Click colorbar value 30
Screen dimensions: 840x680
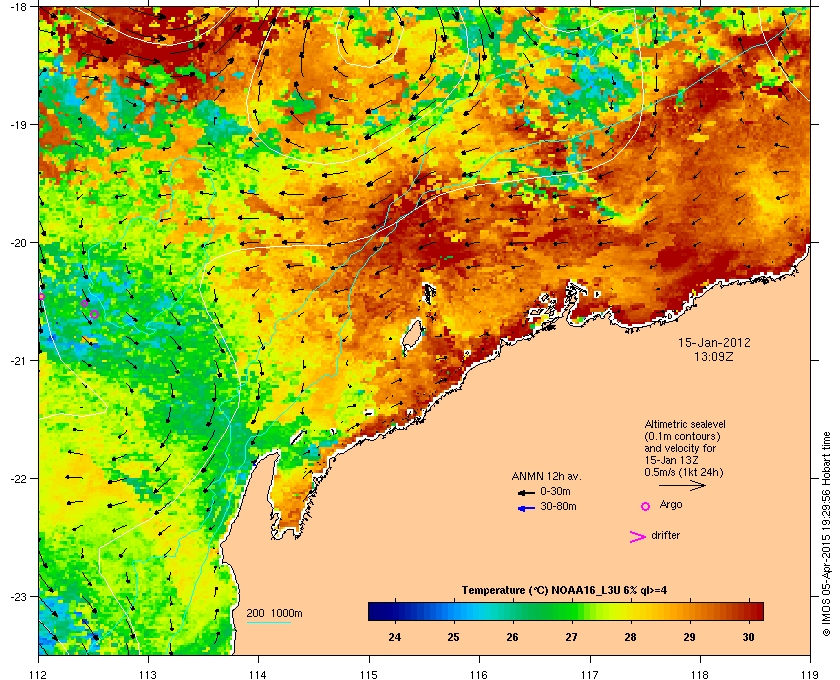pyautogui.click(x=748, y=637)
